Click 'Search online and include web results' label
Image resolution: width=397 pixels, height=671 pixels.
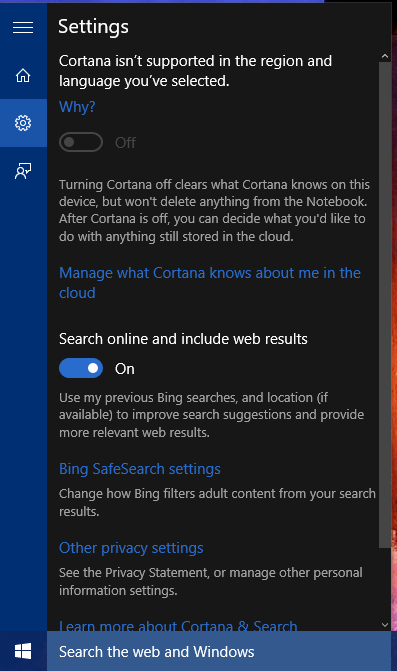tap(183, 339)
